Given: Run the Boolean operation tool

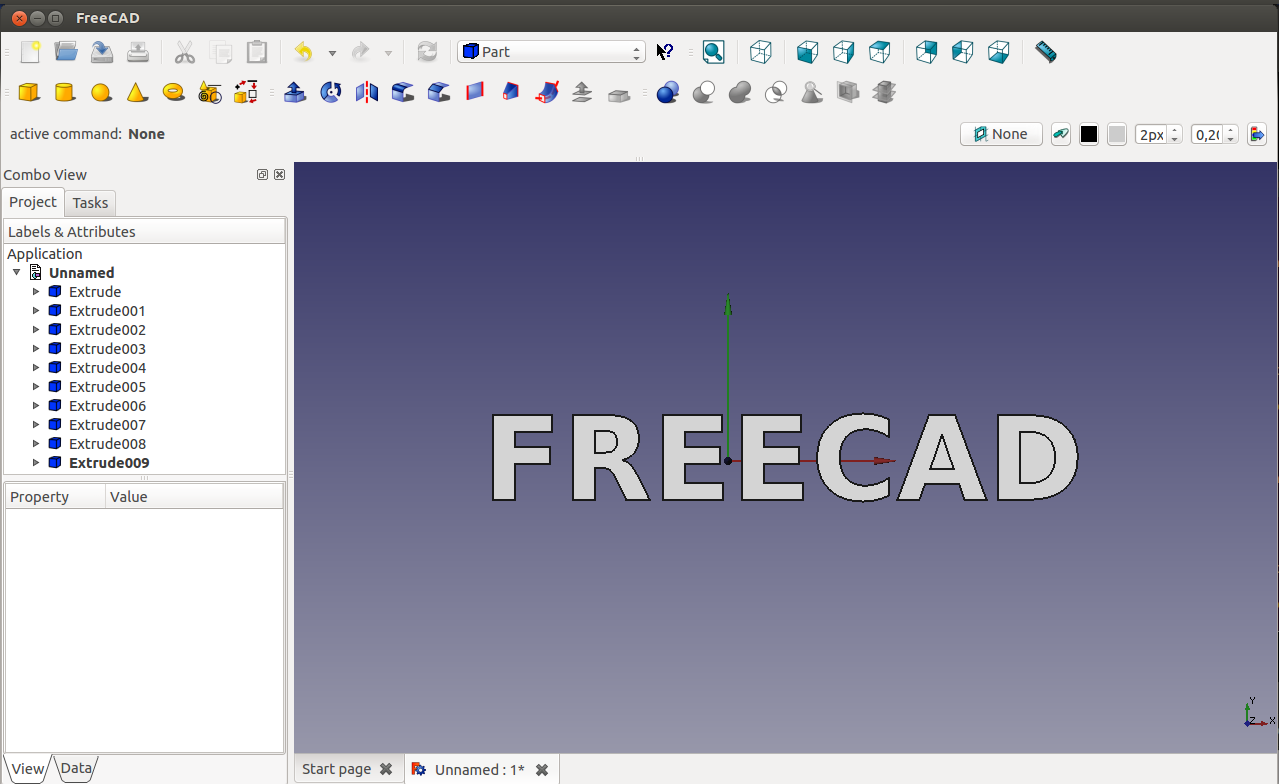Looking at the screenshot, I should pyautogui.click(x=668, y=93).
